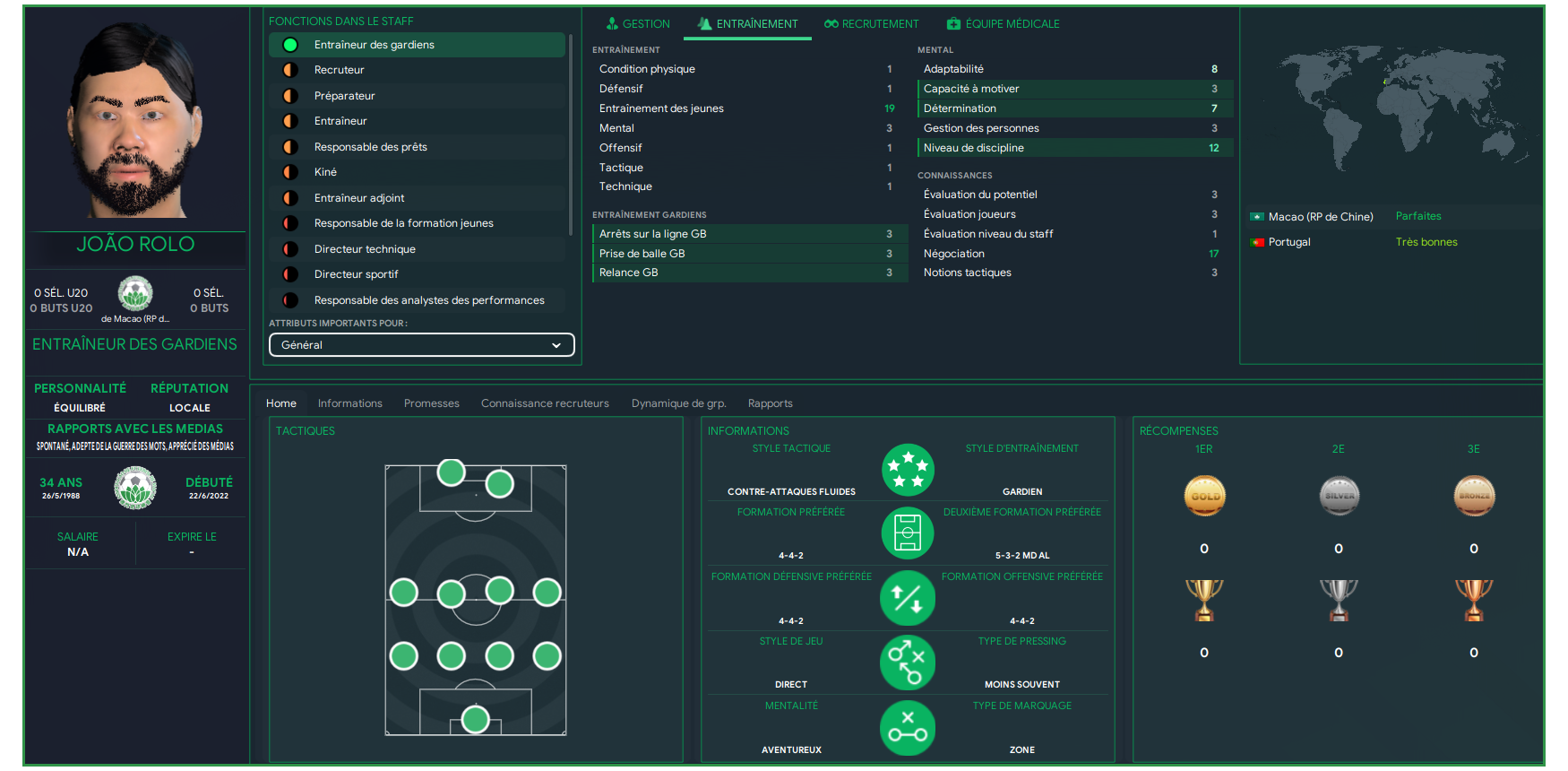Click the status circle beside Entraîneur des gardiens
Viewport: 1568px width, 771px height.
[x=290, y=45]
